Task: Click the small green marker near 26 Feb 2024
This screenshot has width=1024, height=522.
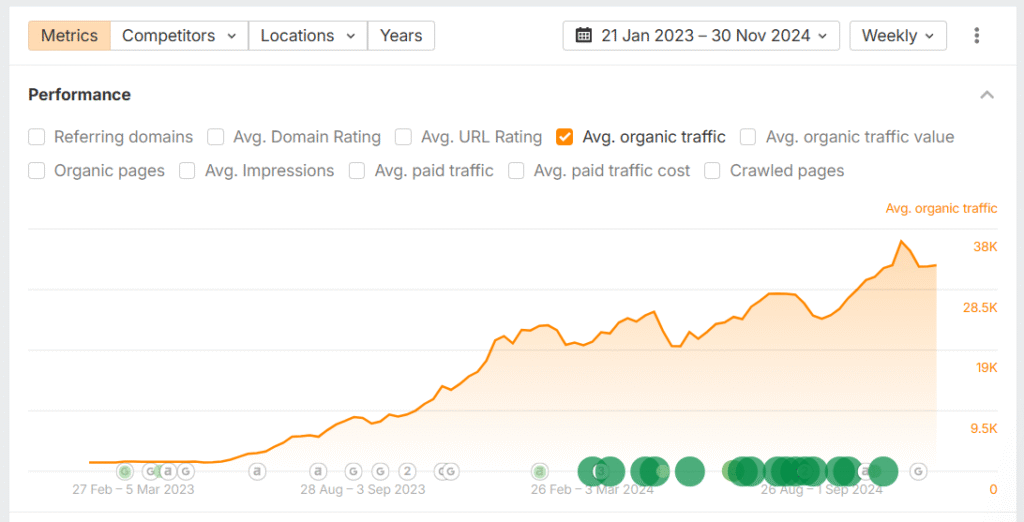Action: [x=540, y=471]
